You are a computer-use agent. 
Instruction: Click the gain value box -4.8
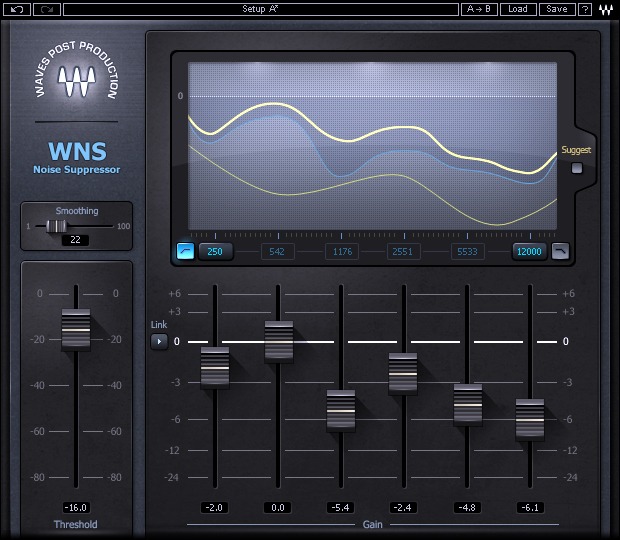(x=467, y=508)
